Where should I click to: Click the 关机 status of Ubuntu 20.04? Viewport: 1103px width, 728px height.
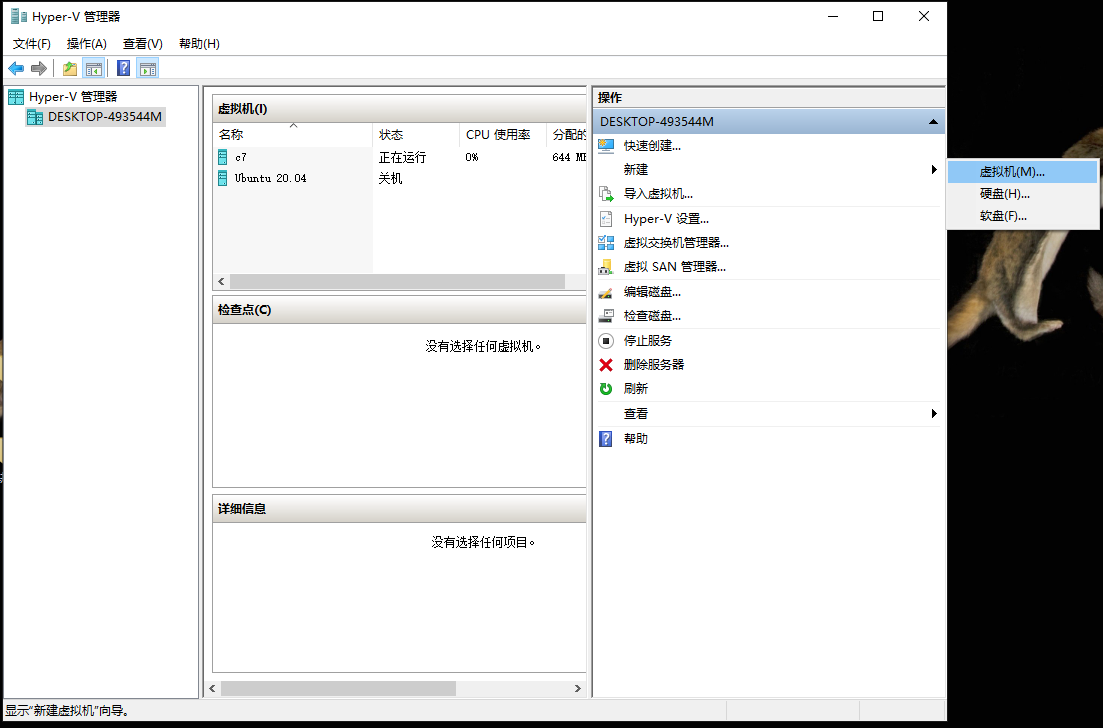pos(390,179)
